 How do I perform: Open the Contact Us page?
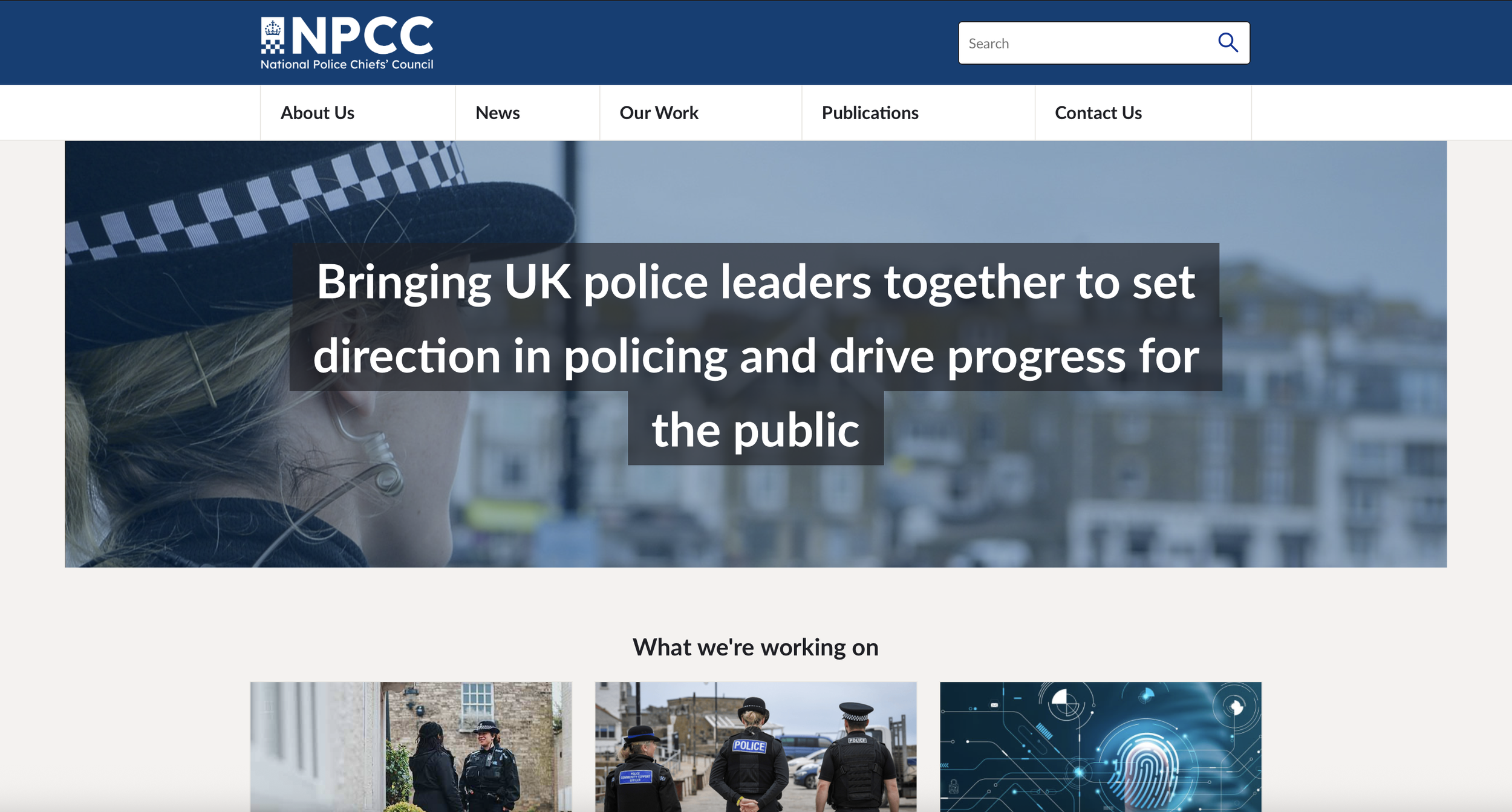[1098, 113]
